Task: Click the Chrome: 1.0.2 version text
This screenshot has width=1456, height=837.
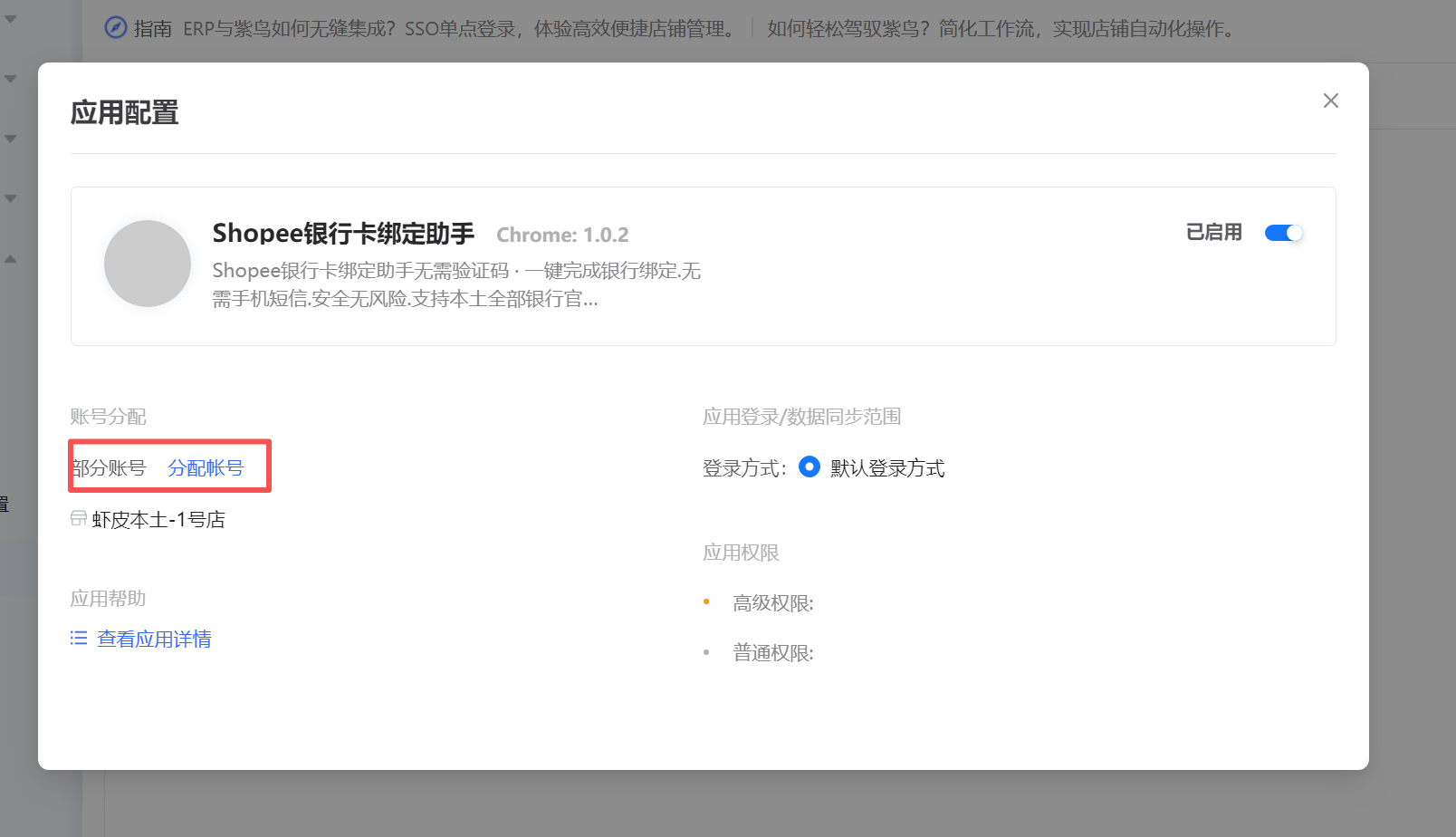Action: [x=562, y=235]
